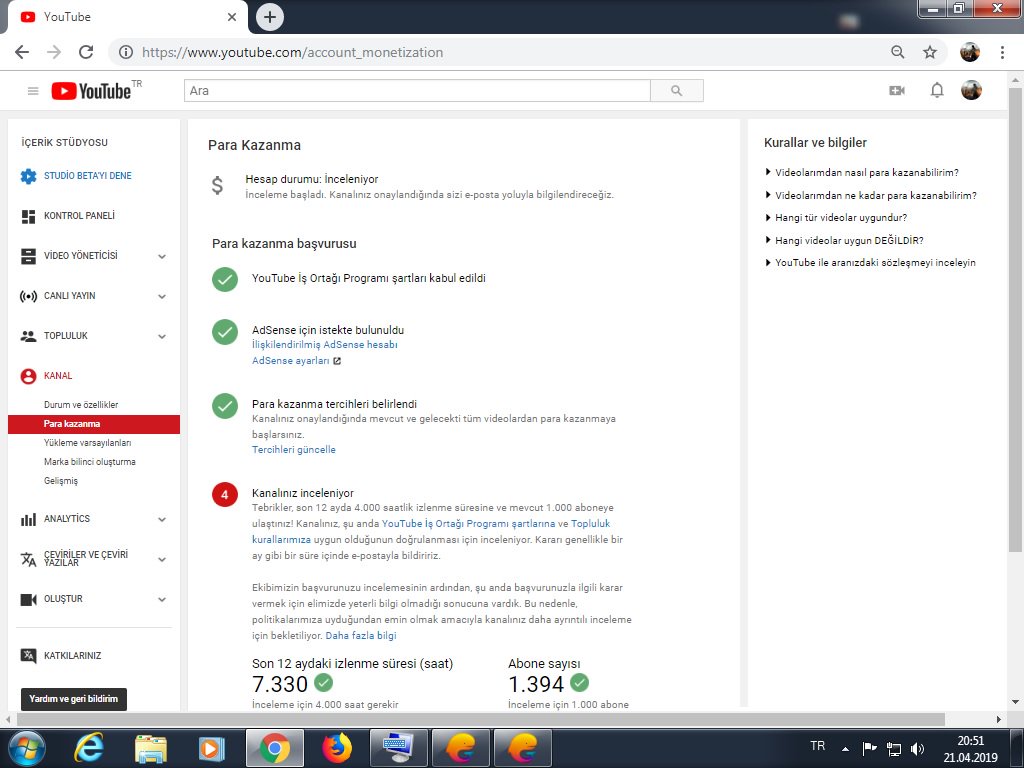Click the Studio Beta gear icon

(x=28, y=176)
